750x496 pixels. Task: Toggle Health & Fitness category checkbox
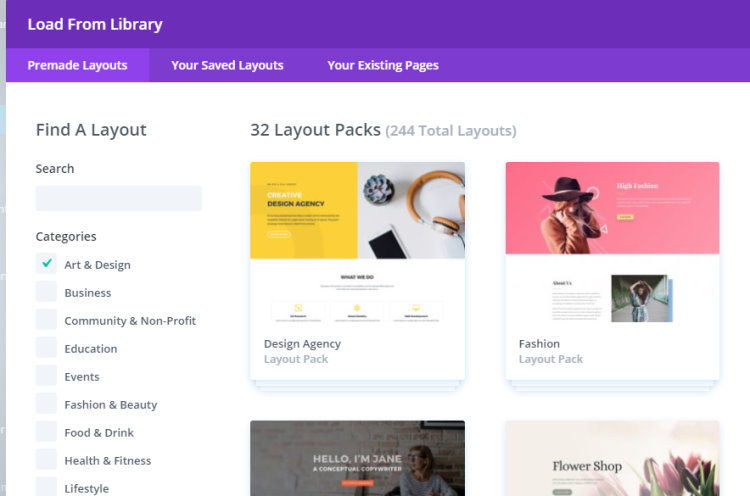(x=46, y=459)
